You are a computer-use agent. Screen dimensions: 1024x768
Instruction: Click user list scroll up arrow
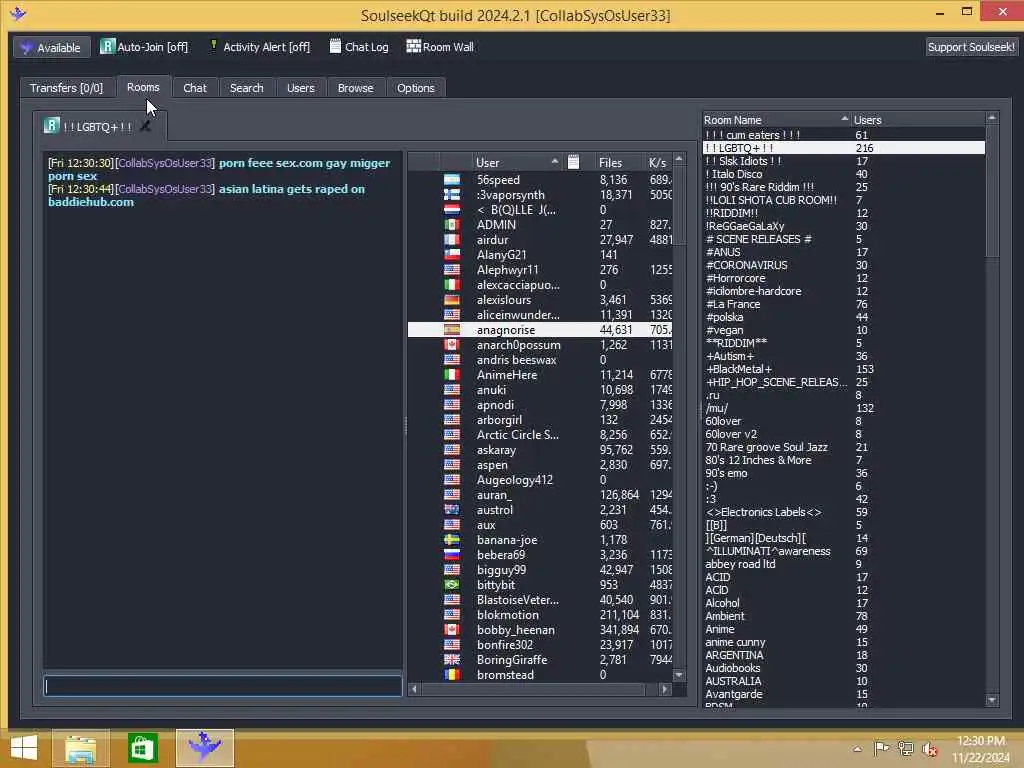click(x=679, y=159)
